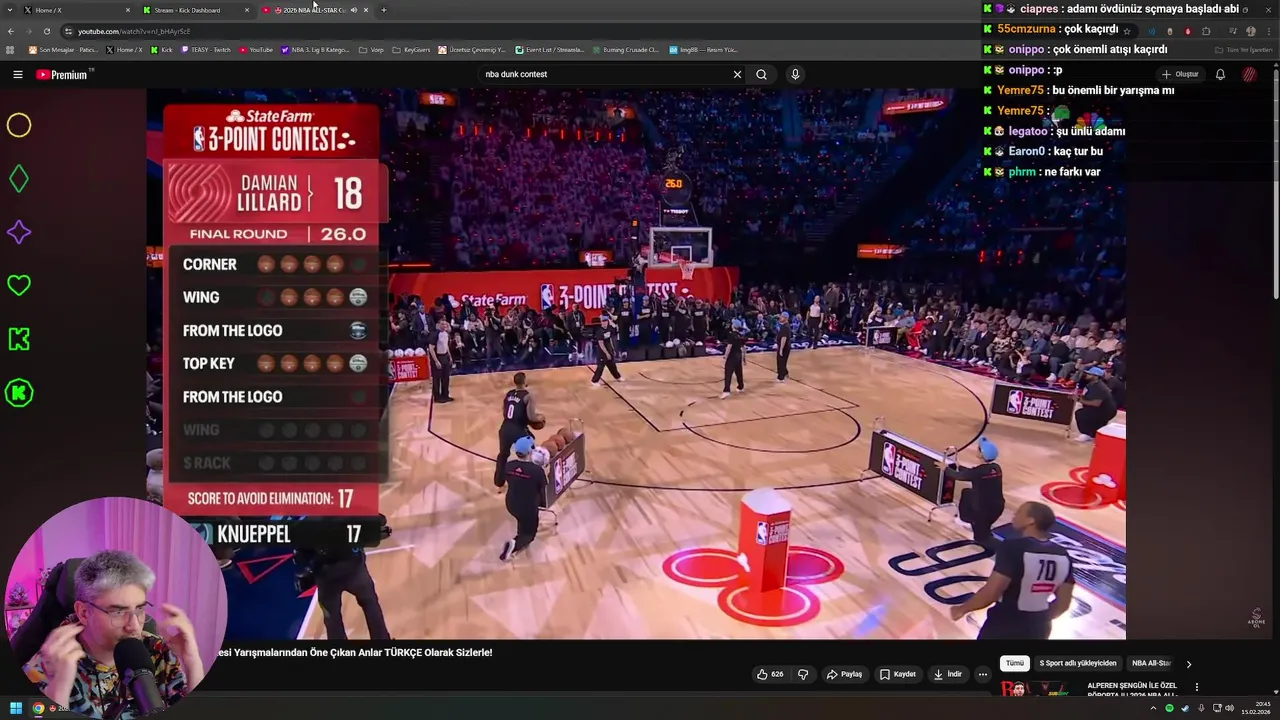1280x720 pixels.
Task: Share the video via Paylaş
Action: tap(844, 674)
